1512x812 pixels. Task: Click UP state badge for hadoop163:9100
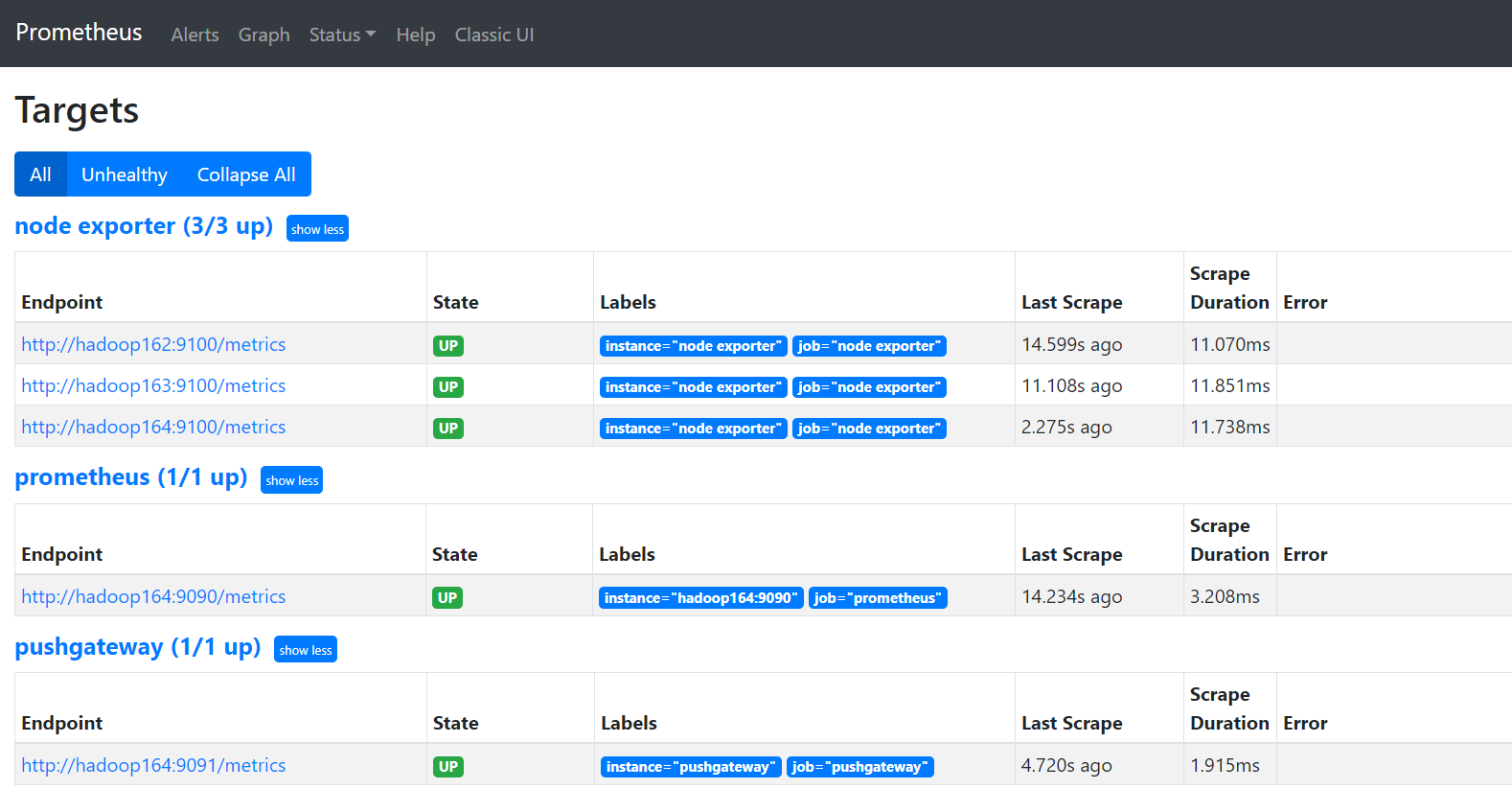[448, 387]
